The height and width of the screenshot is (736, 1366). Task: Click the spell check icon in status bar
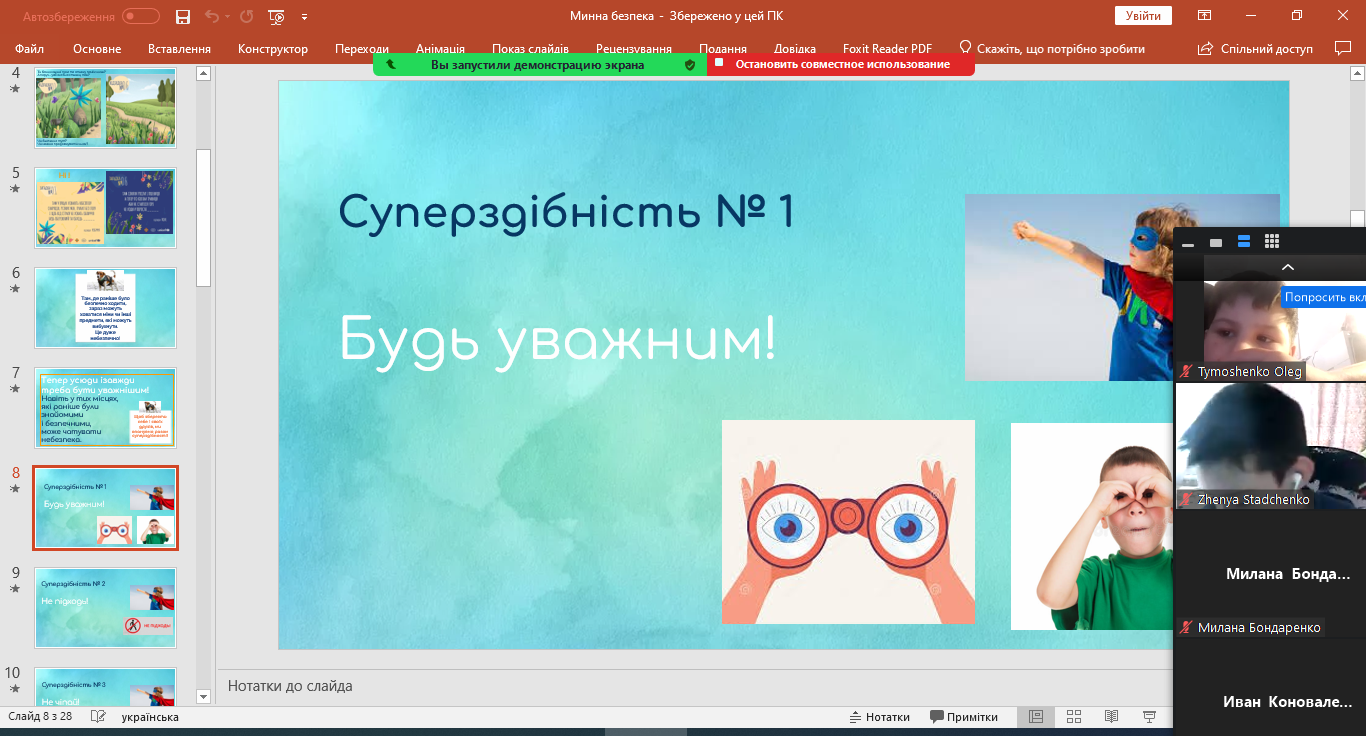tap(98, 717)
